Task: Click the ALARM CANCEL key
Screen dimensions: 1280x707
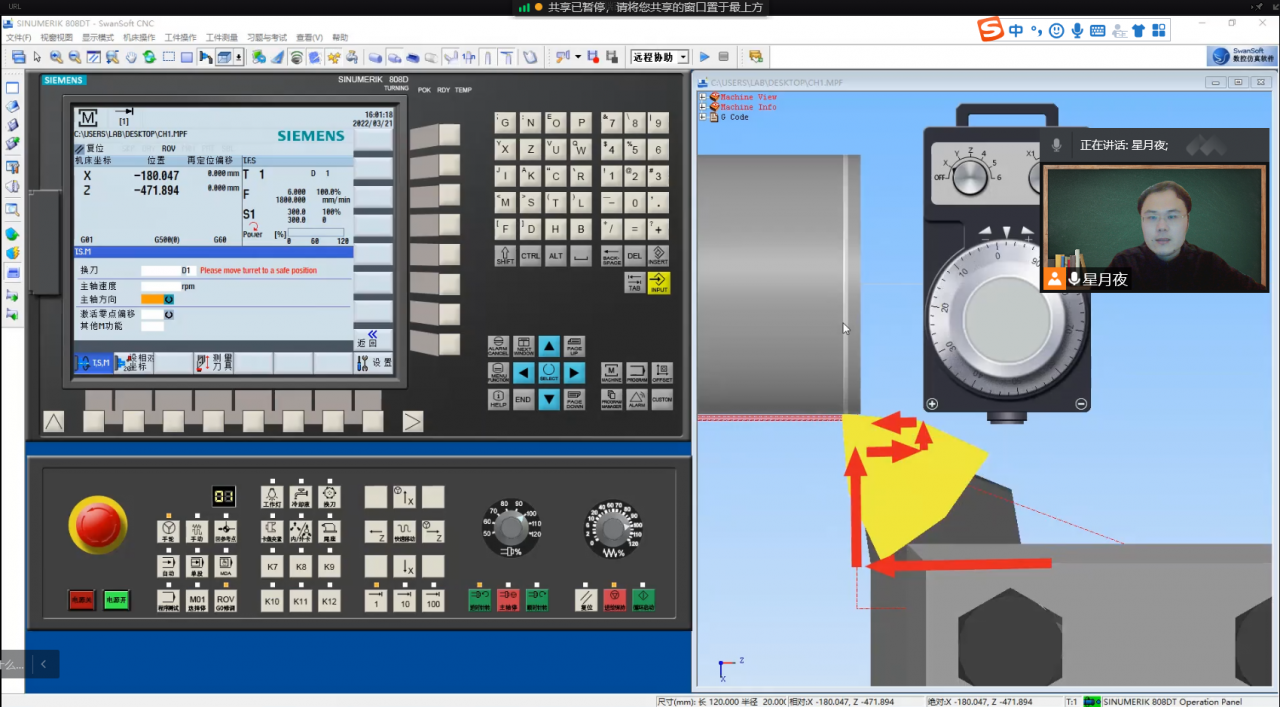Action: (498, 347)
